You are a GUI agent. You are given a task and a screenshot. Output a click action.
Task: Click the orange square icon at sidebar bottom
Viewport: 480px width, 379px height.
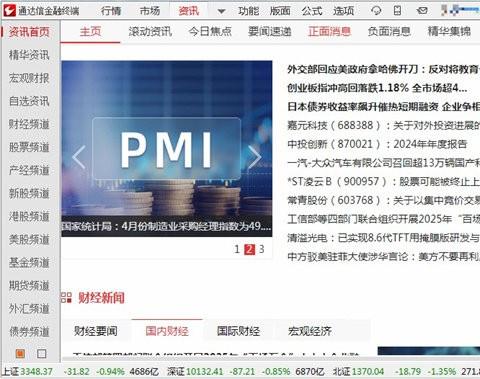point(20,353)
